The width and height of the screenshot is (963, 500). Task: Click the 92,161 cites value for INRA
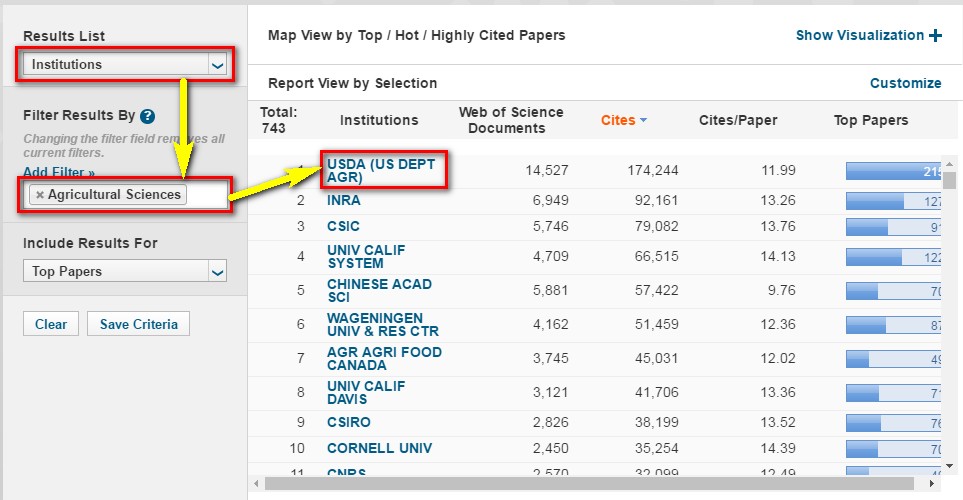click(657, 200)
